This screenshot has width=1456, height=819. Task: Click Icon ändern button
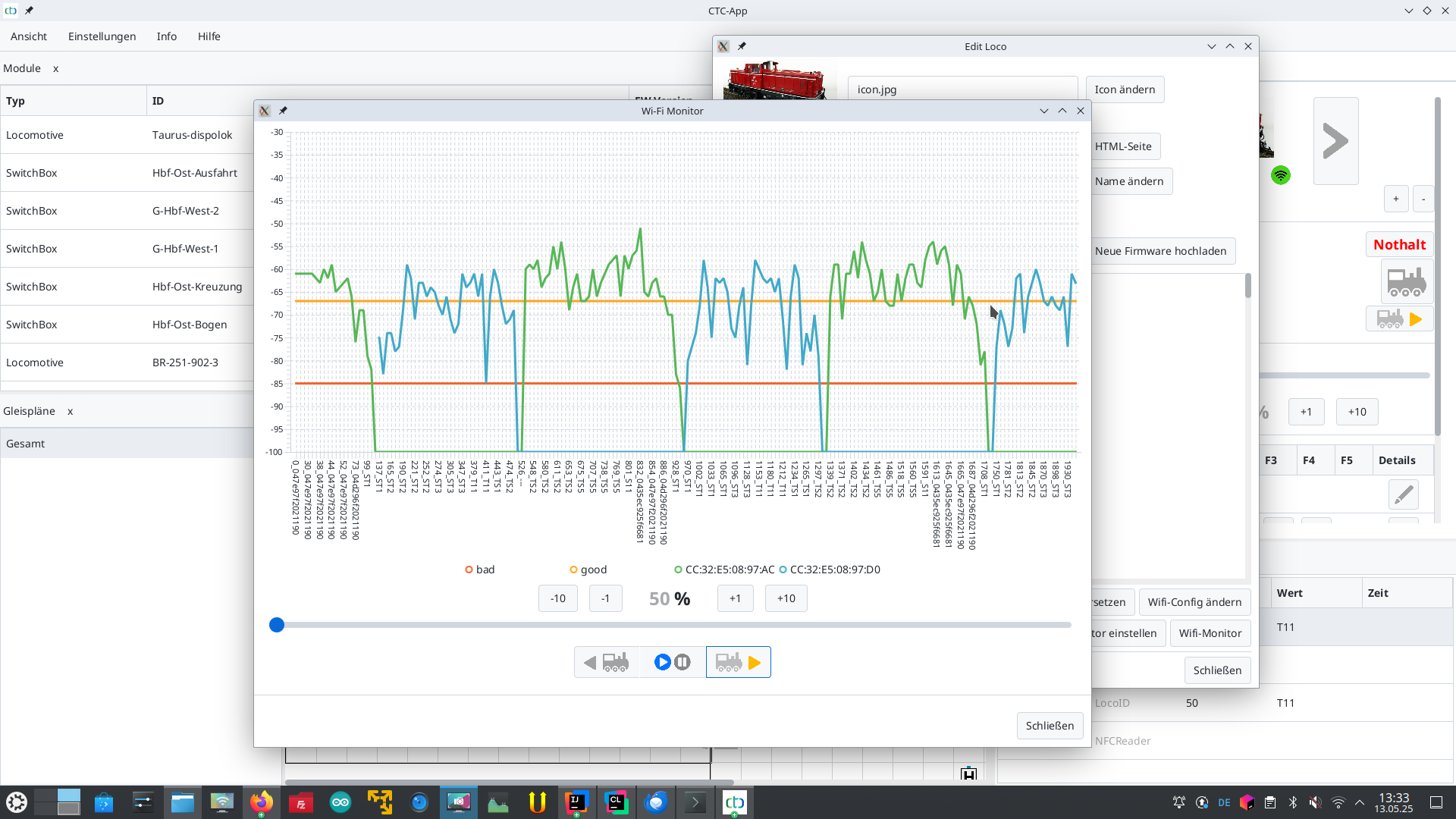1125,89
